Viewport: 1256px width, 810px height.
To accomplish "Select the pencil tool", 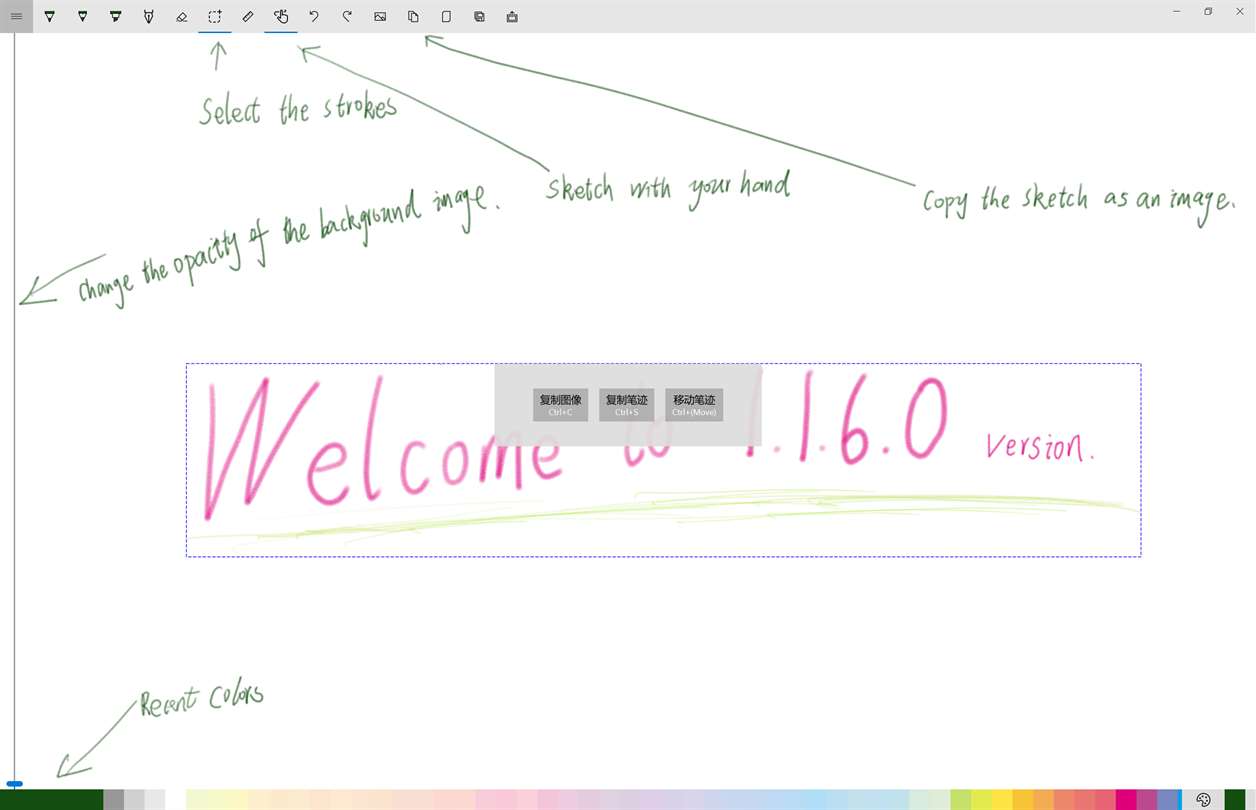I will tap(82, 16).
